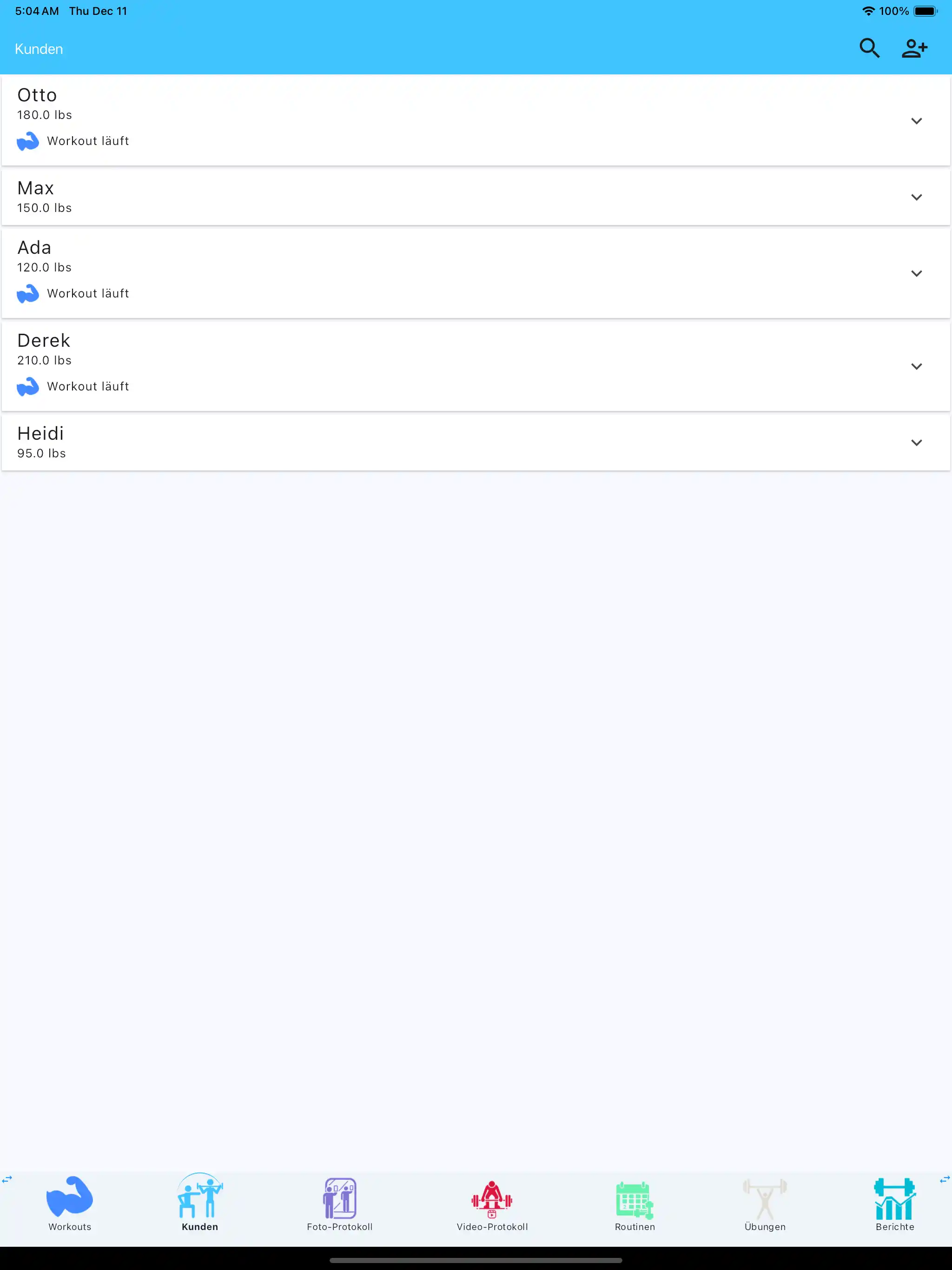Viewport: 952px width, 1270px height.
Task: Tap the muscle icon next to Otto's workout
Action: (x=27, y=141)
